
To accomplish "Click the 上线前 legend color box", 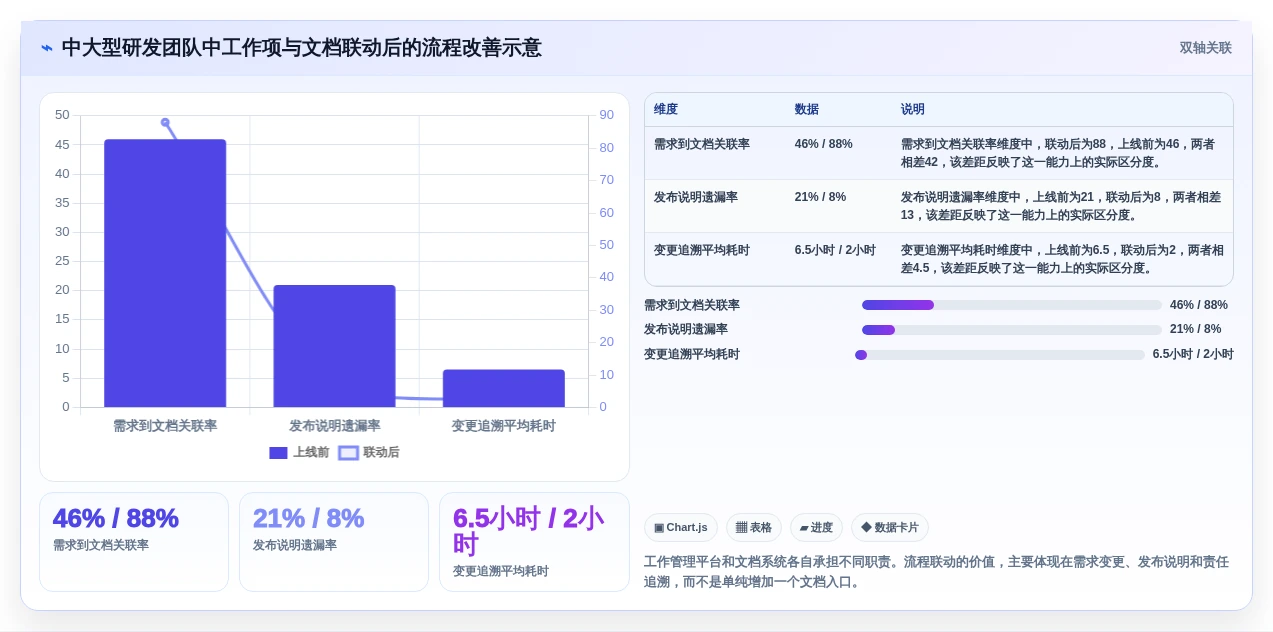I will coord(278,453).
